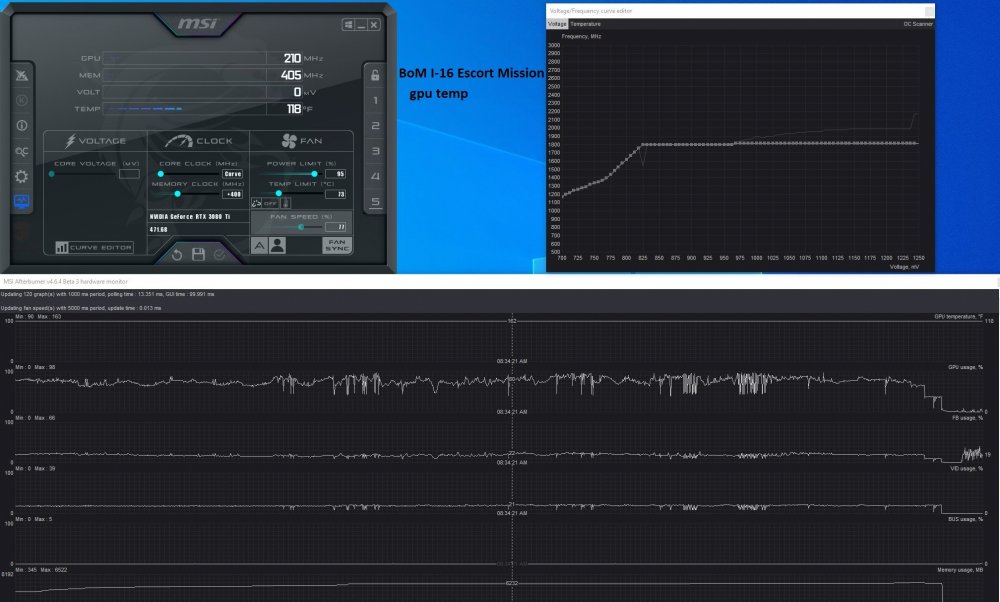Select the Voltage tab in curve editor

pos(557,23)
